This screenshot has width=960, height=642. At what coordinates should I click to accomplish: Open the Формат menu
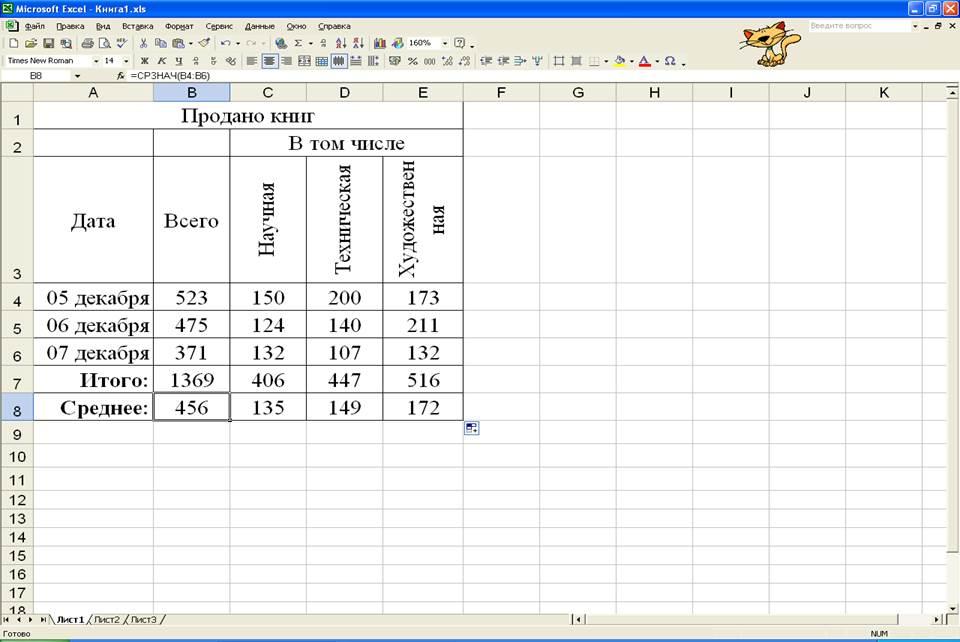(179, 26)
